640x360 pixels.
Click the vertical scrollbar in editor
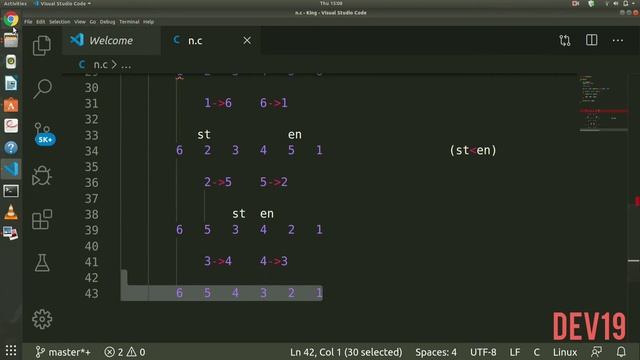point(634,208)
